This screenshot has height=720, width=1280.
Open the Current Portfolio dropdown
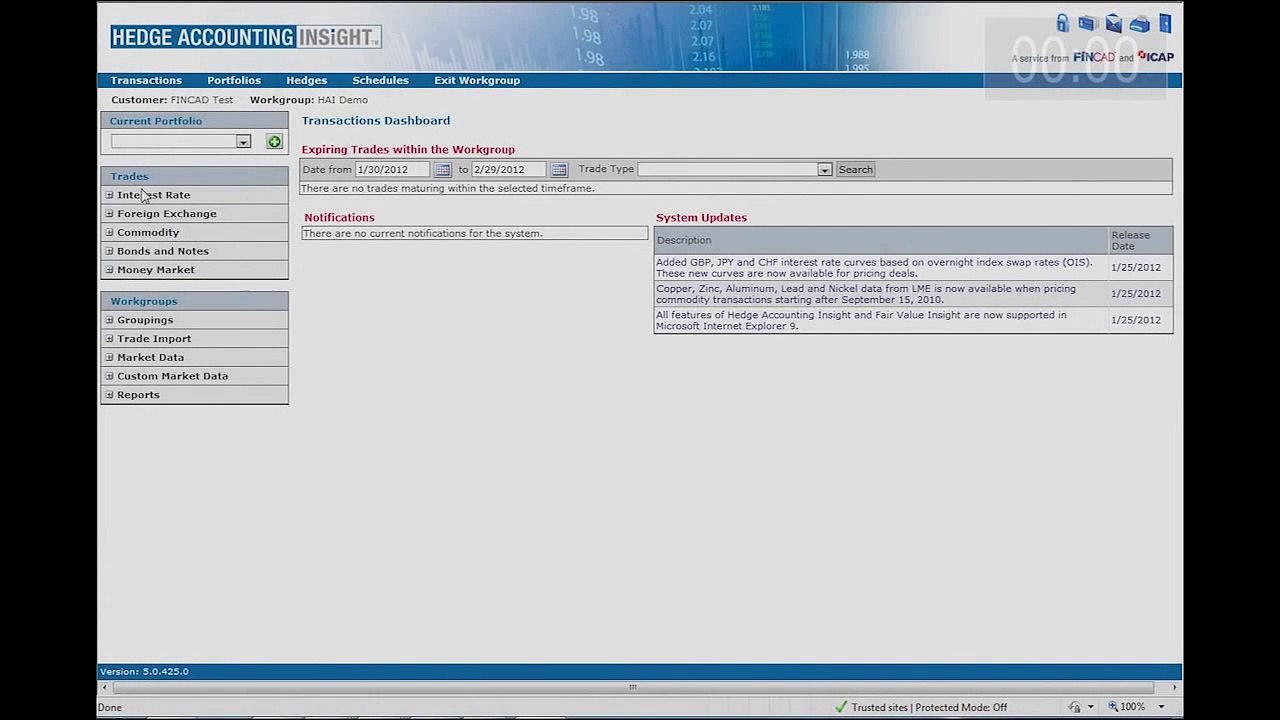(243, 142)
